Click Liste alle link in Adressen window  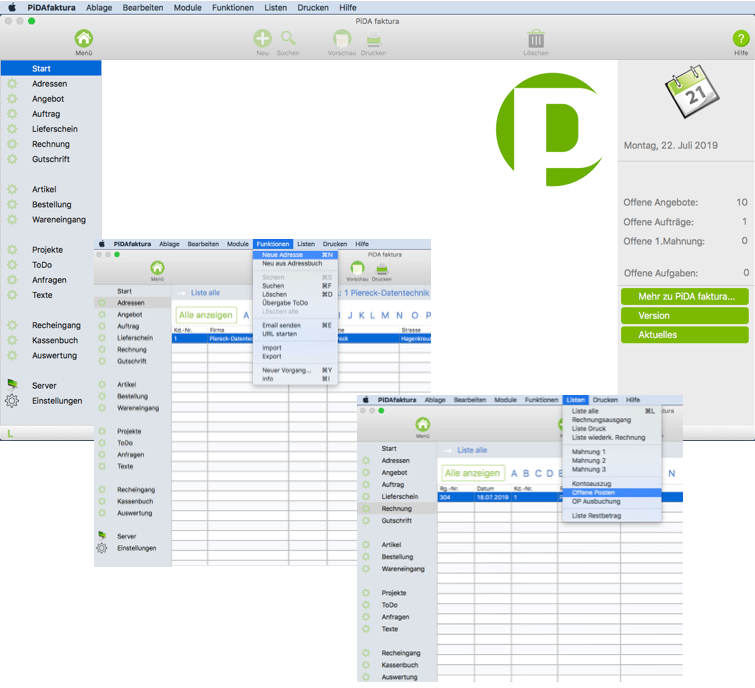(205, 293)
